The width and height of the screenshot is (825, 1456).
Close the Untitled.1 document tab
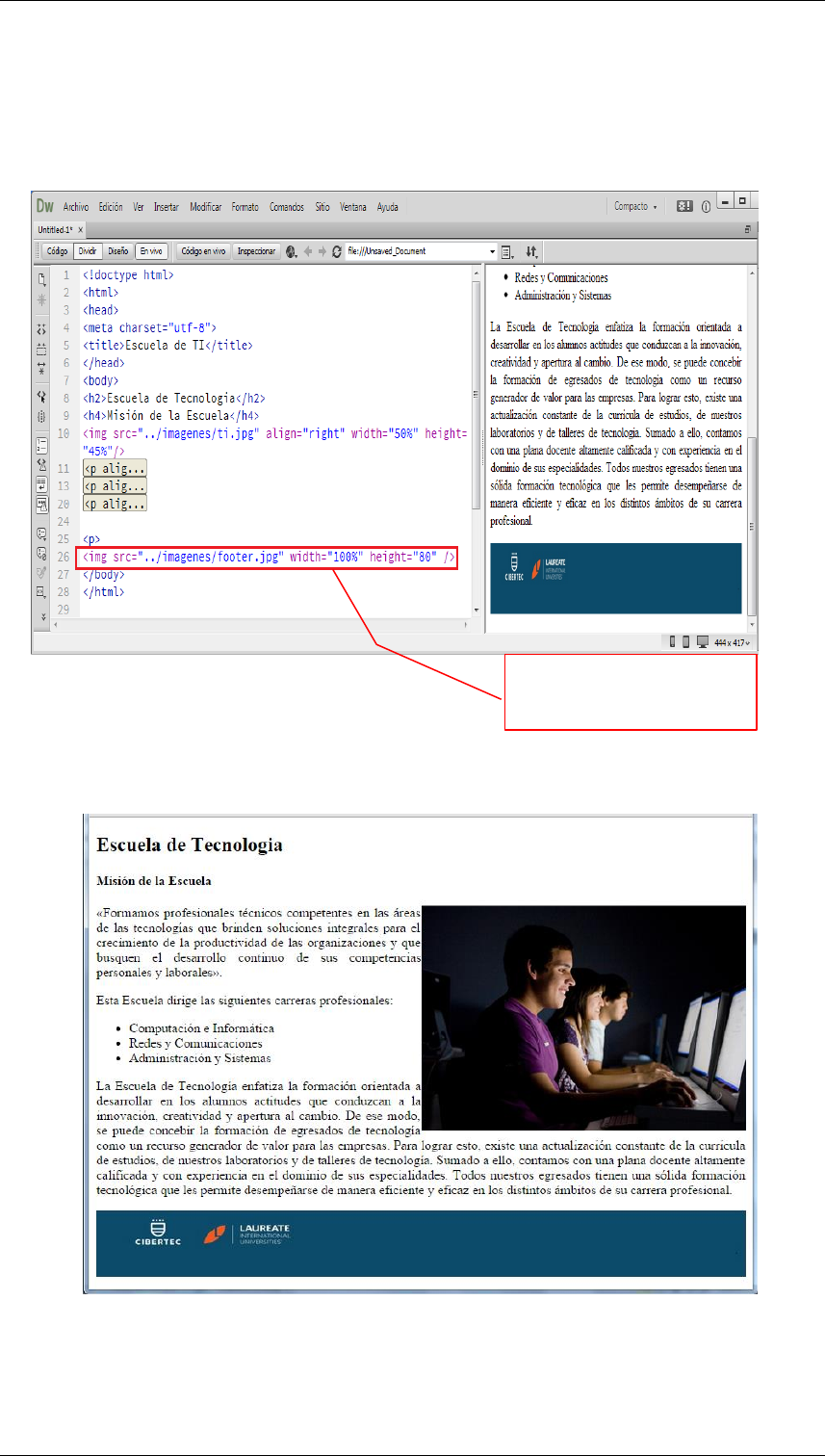[x=81, y=230]
